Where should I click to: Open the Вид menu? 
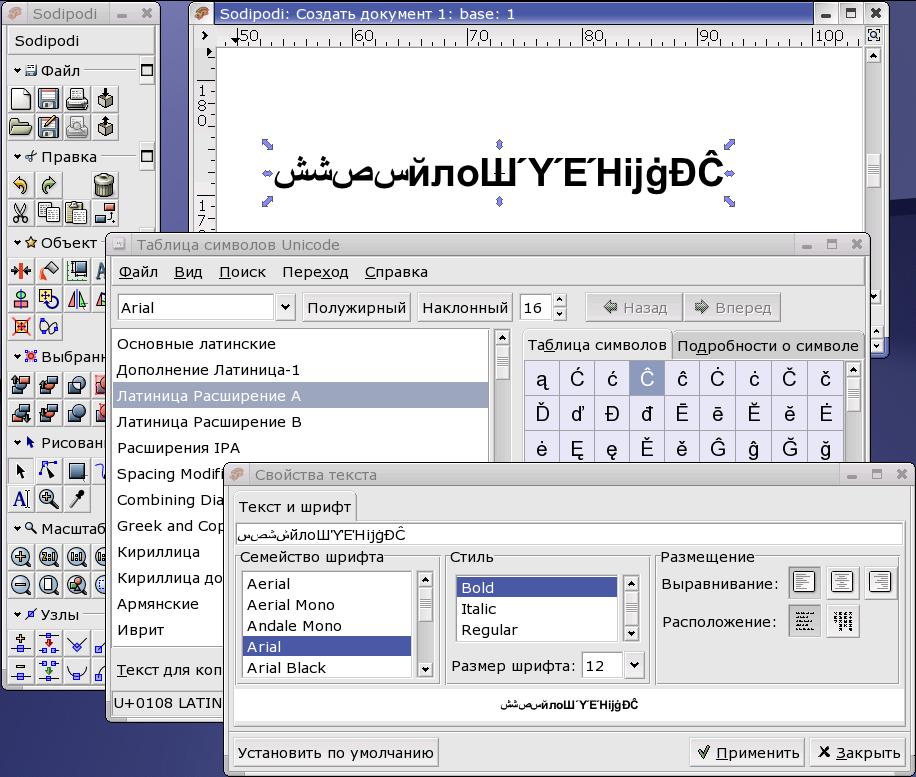[188, 272]
